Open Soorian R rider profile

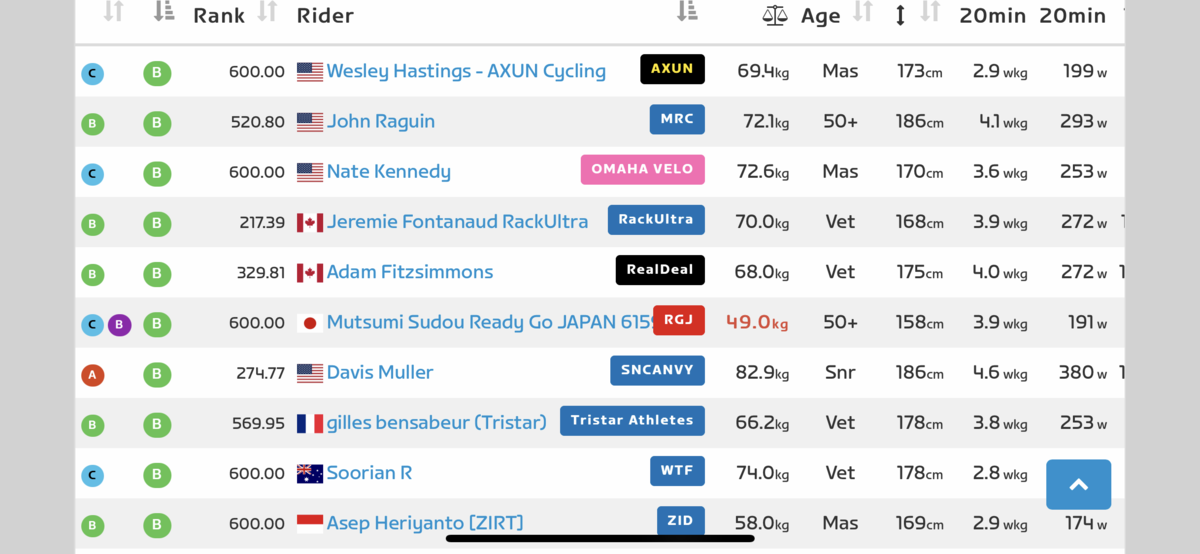pos(369,473)
